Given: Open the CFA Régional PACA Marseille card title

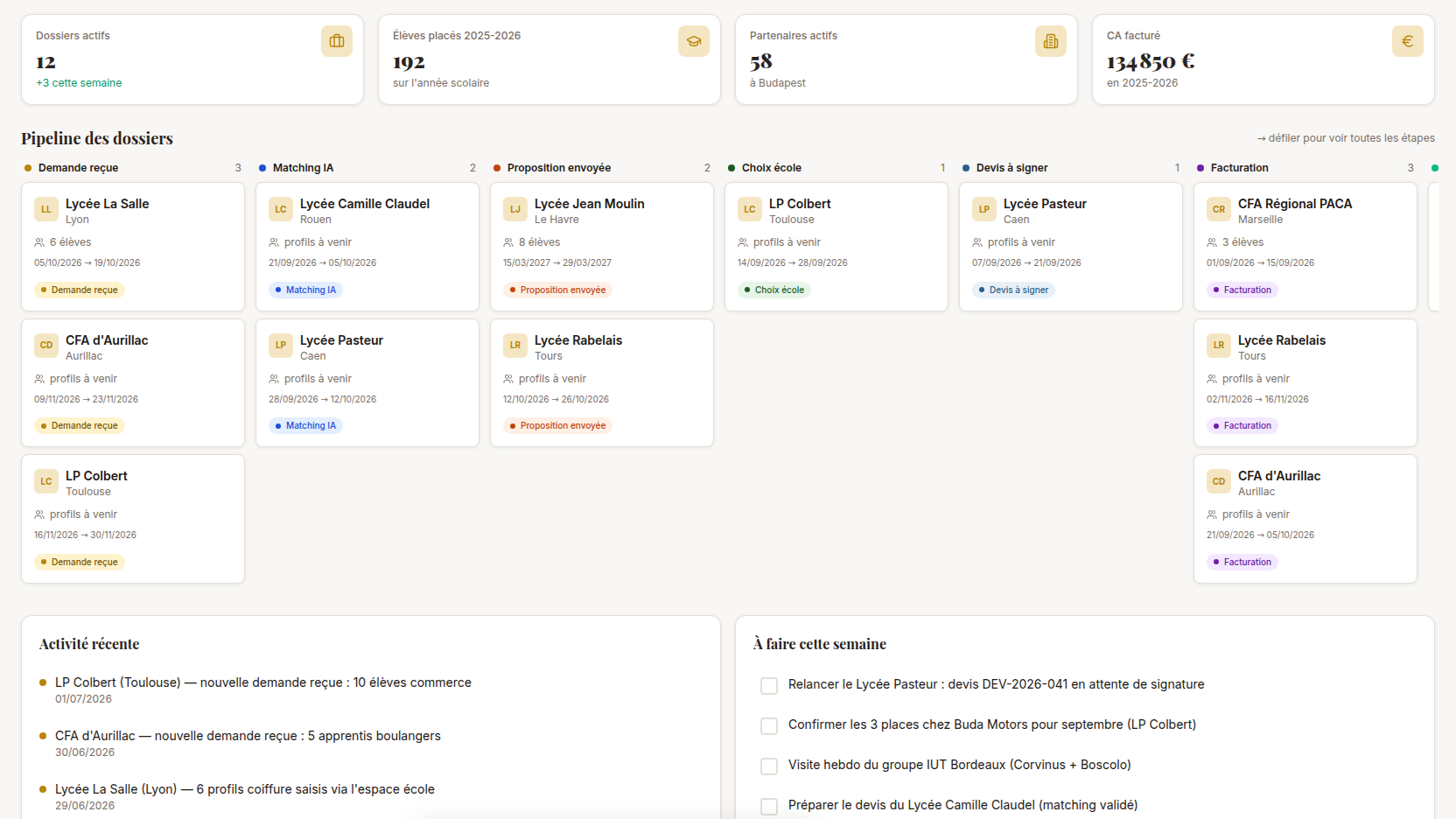Looking at the screenshot, I should coord(1295,204).
